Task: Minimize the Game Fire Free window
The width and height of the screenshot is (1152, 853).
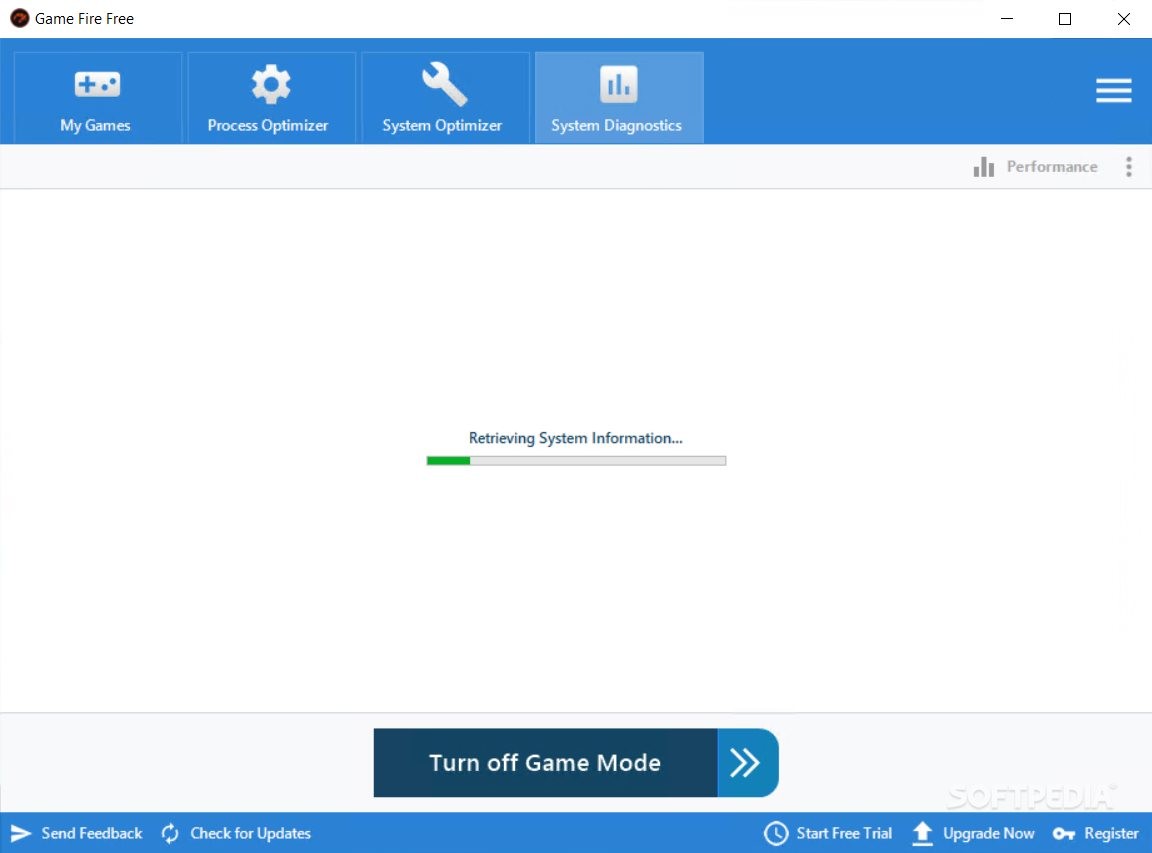Action: 1007,18
